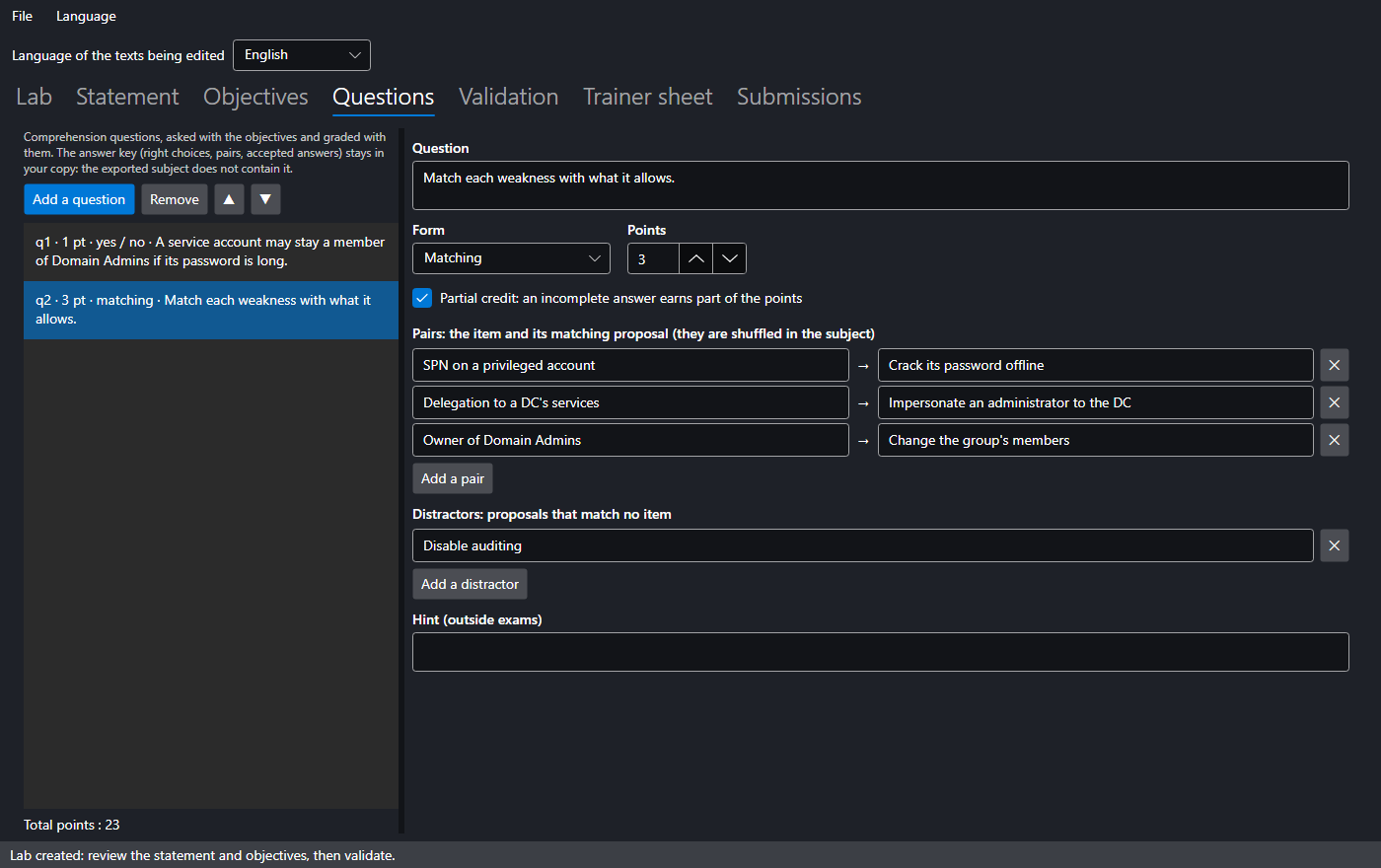Open the Submissions tab
Screen dimensions: 1381x868
coord(799,97)
